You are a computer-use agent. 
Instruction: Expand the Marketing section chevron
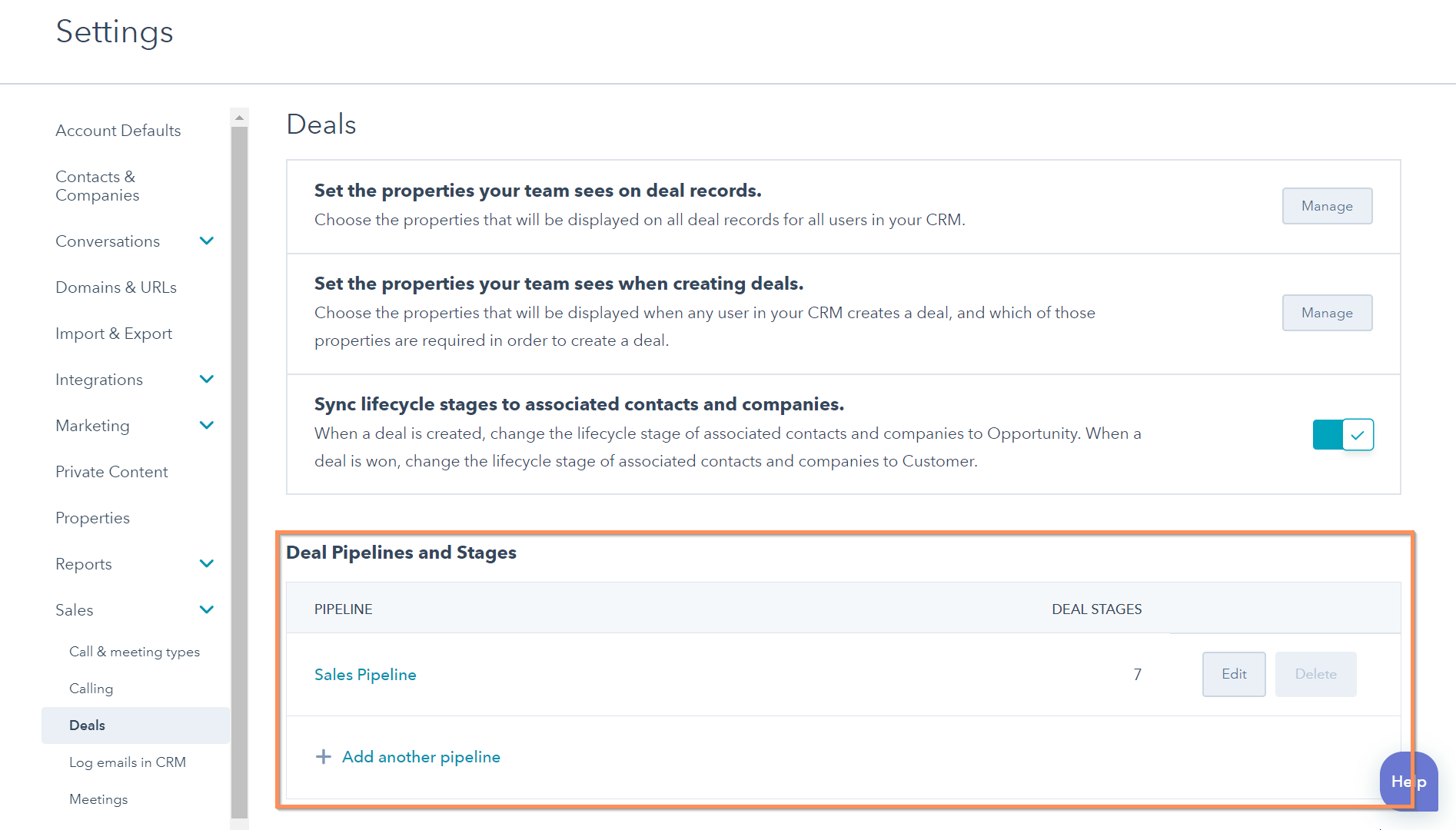click(x=206, y=426)
